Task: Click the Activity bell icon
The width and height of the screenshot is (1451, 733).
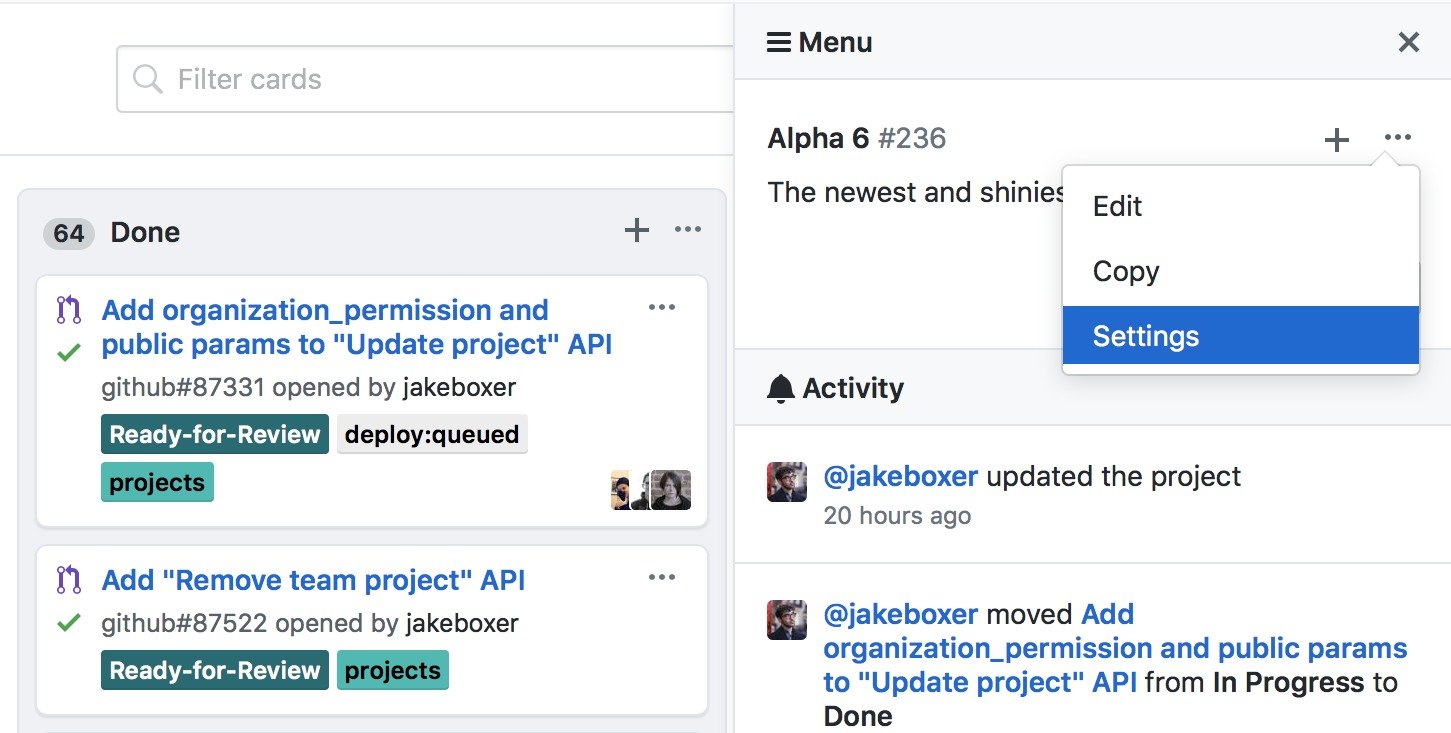Action: pyautogui.click(x=780, y=388)
